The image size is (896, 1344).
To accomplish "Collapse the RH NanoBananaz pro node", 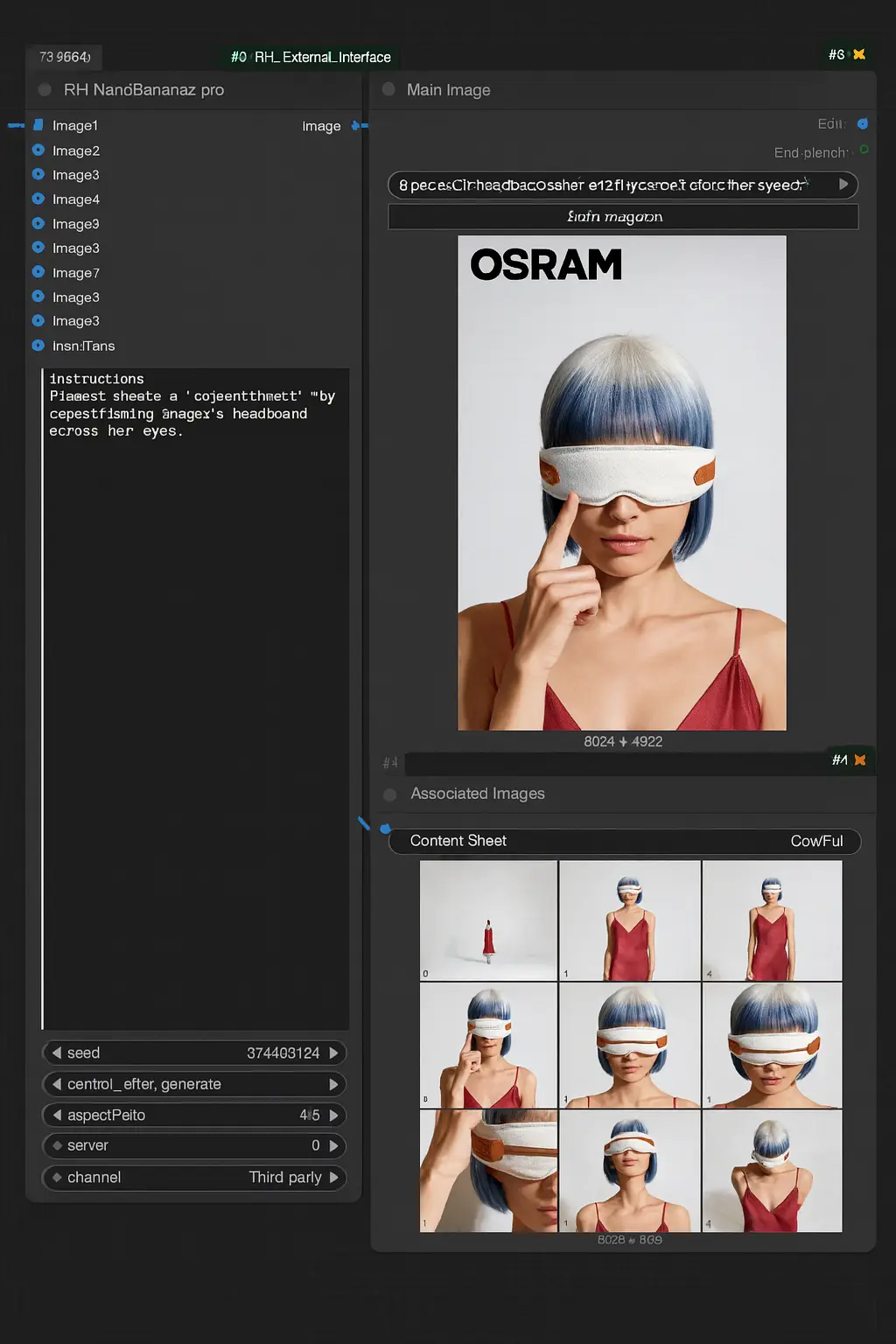I will click(x=45, y=89).
